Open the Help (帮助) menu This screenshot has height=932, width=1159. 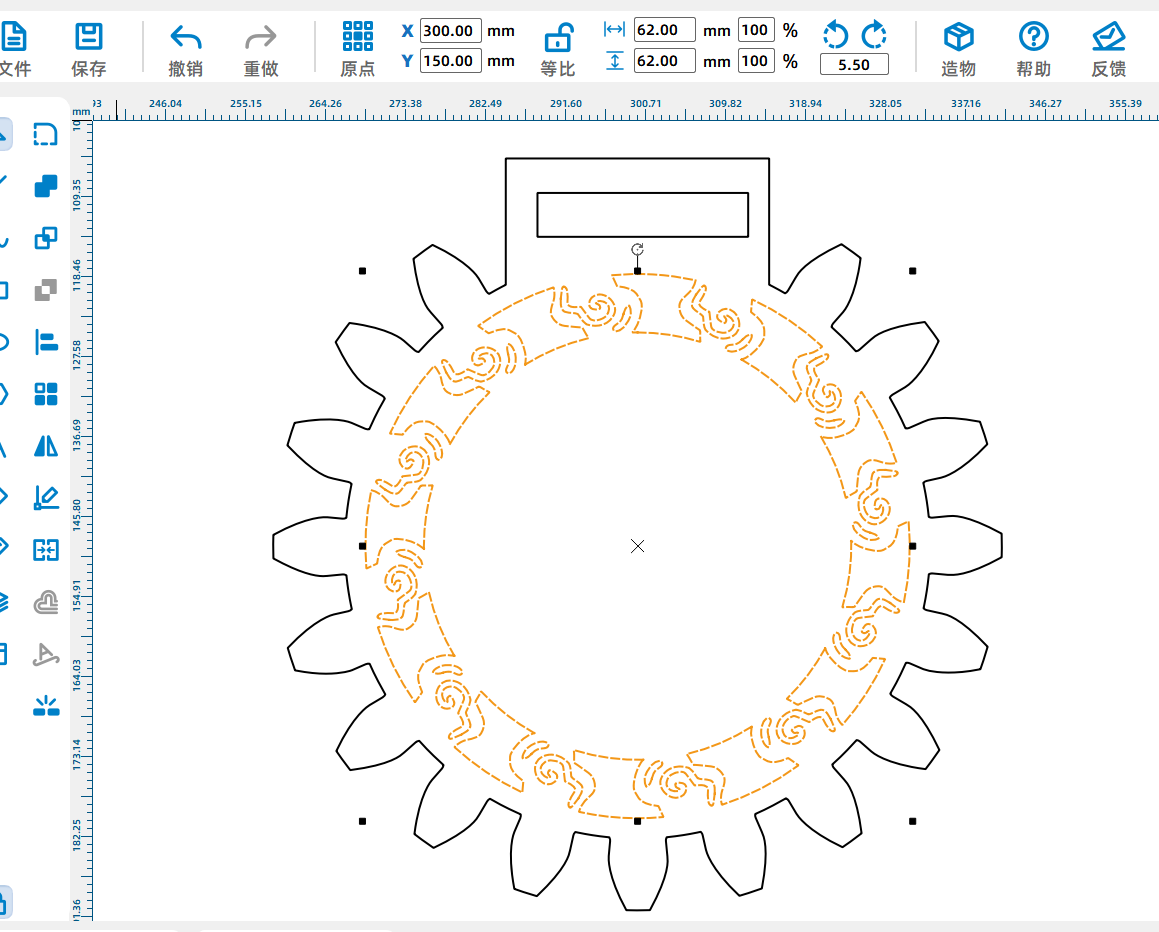pos(1033,50)
